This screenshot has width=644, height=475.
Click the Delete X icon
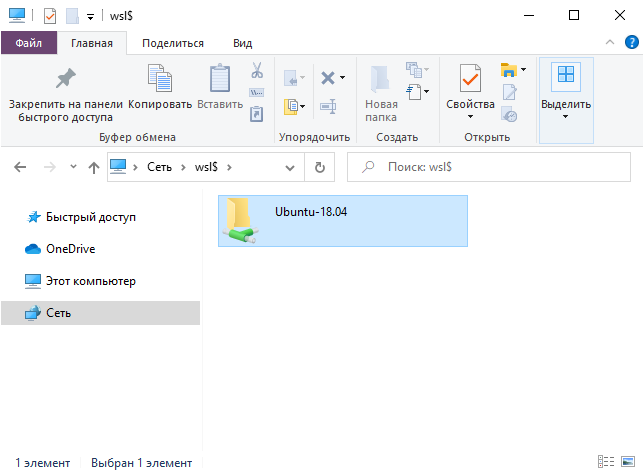[328, 78]
